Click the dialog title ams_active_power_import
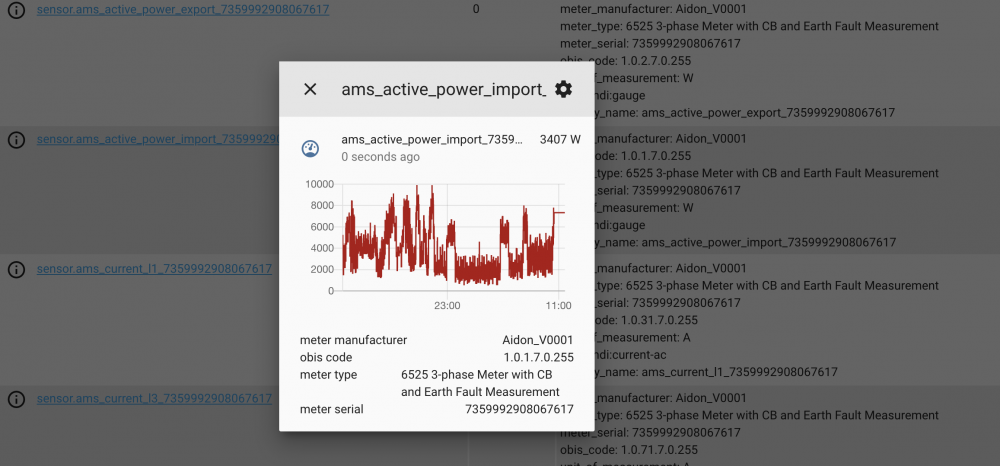Screen dimensions: 1000x466 click(x=443, y=89)
